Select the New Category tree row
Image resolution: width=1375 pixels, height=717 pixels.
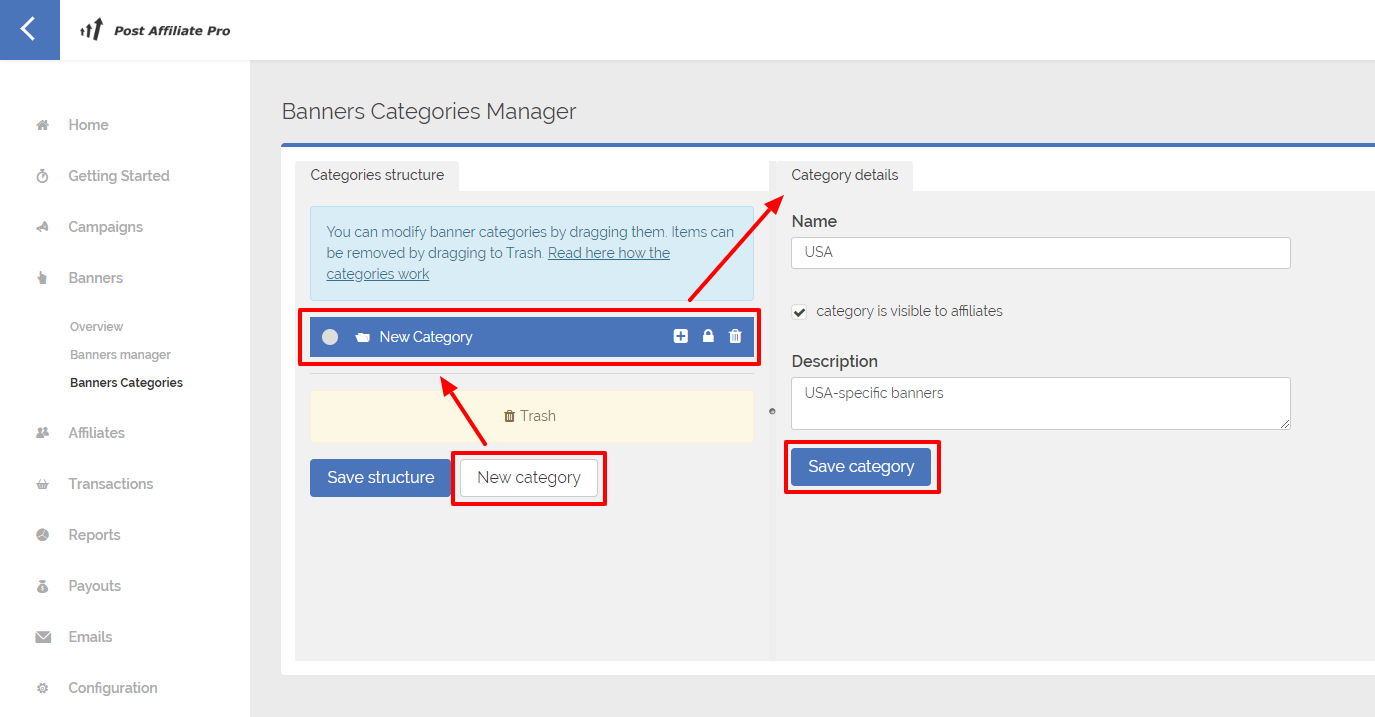point(532,337)
